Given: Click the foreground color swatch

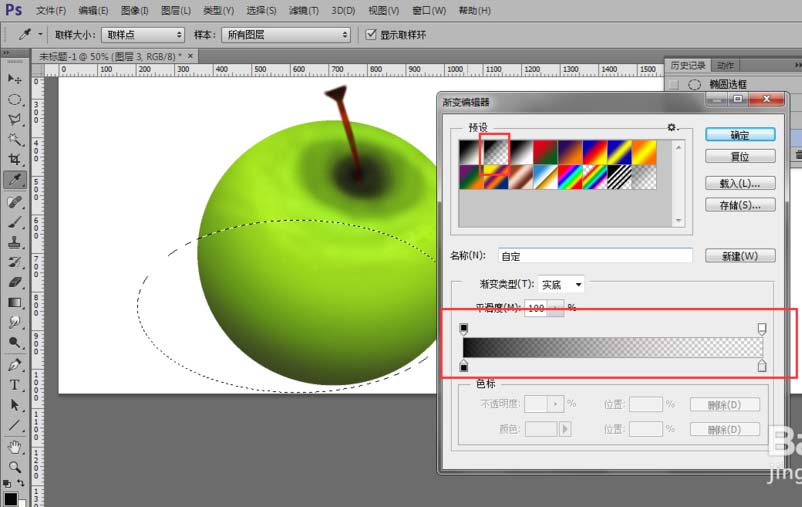Looking at the screenshot, I should [x=10, y=498].
